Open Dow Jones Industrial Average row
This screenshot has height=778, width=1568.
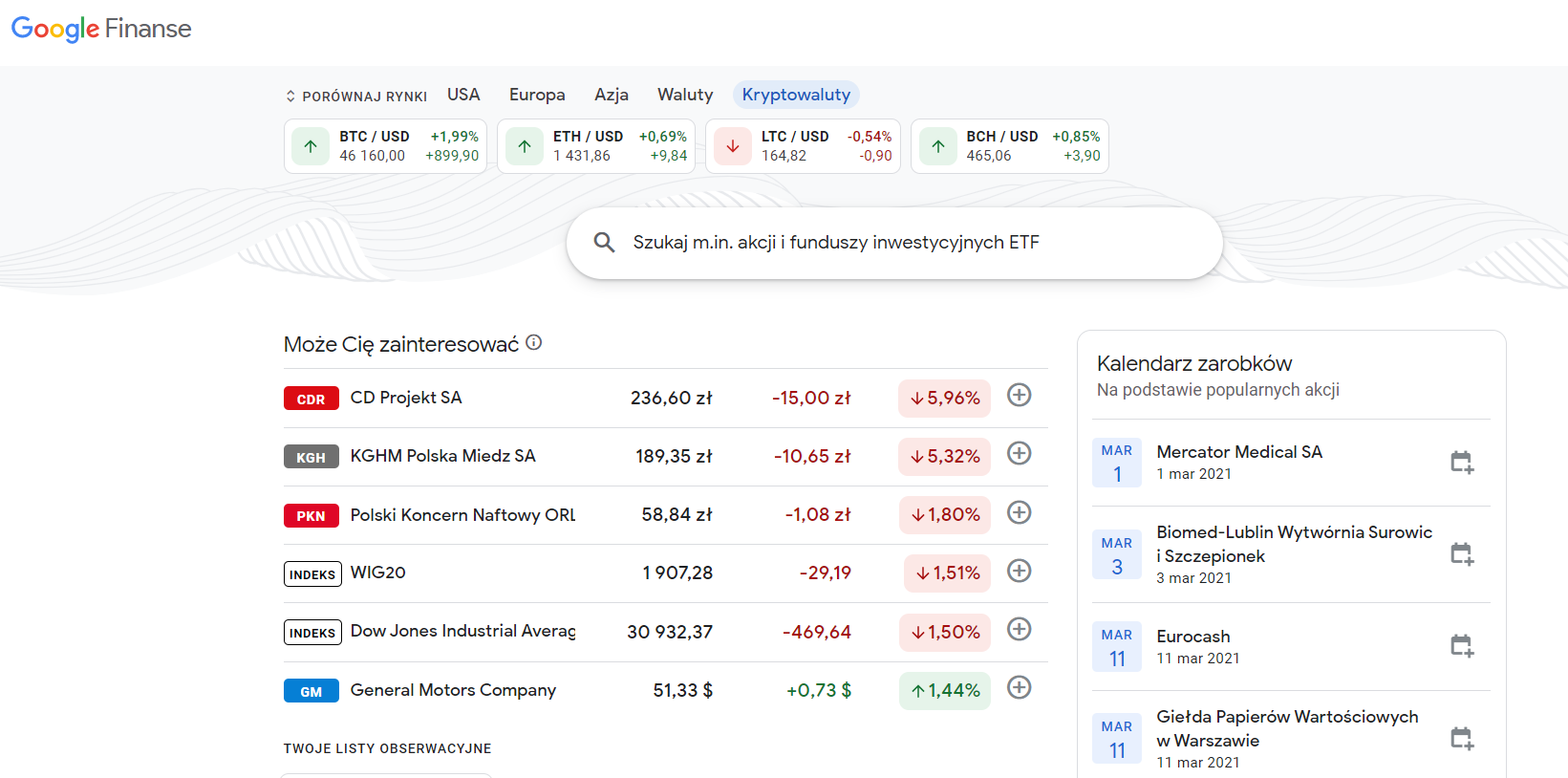tap(666, 632)
